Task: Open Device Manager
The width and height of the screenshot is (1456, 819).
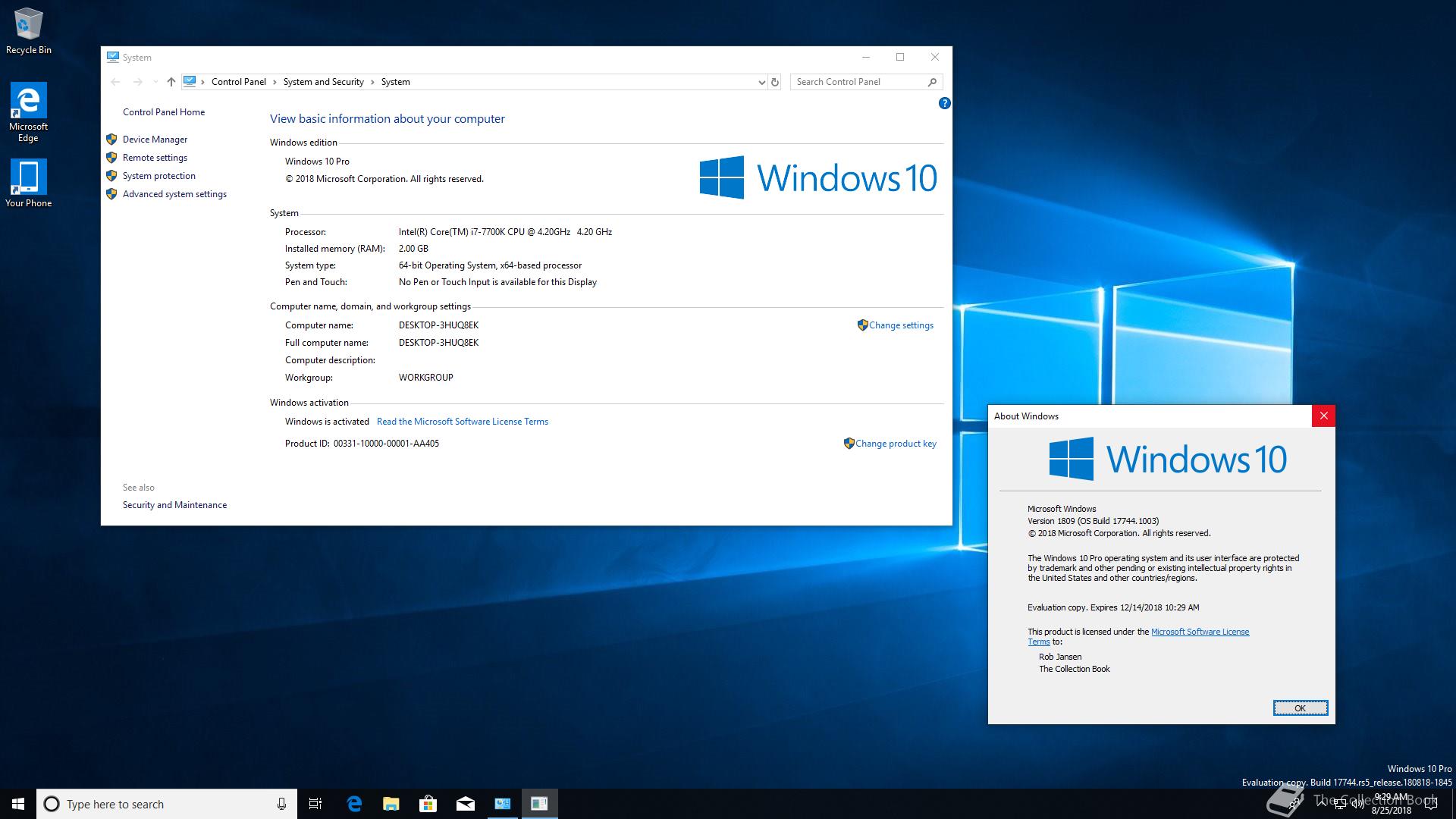Action: (x=155, y=140)
